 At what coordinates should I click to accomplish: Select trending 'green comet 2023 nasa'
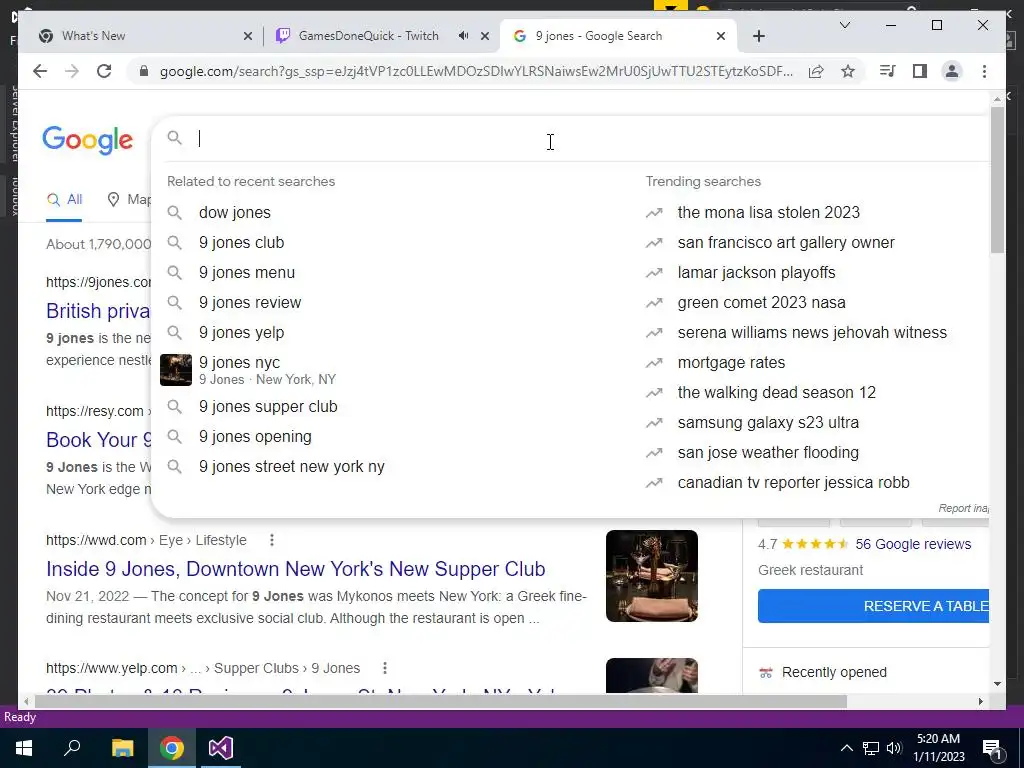tap(761, 302)
